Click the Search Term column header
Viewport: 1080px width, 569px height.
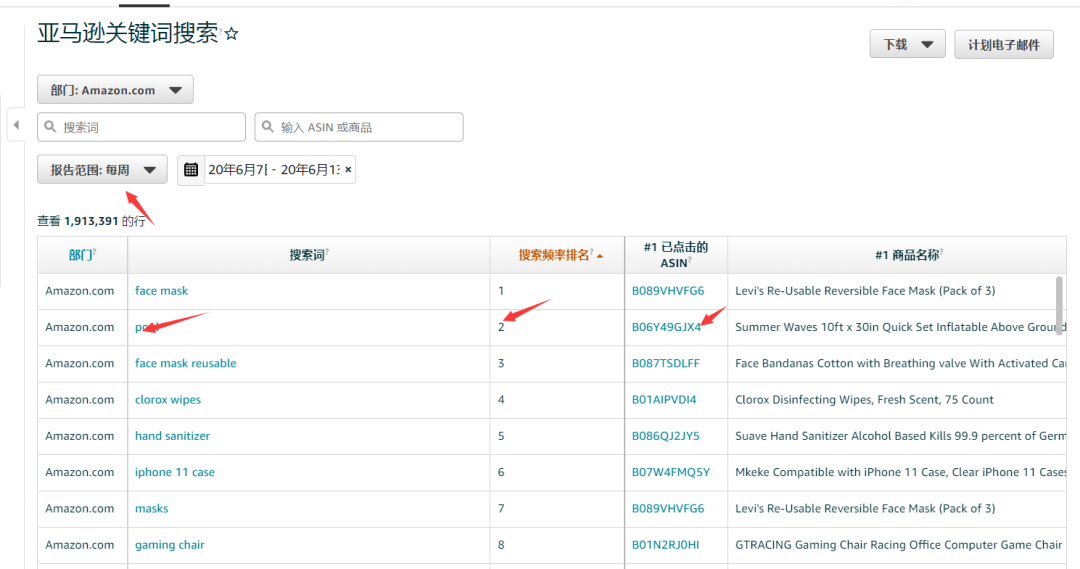(x=307, y=255)
